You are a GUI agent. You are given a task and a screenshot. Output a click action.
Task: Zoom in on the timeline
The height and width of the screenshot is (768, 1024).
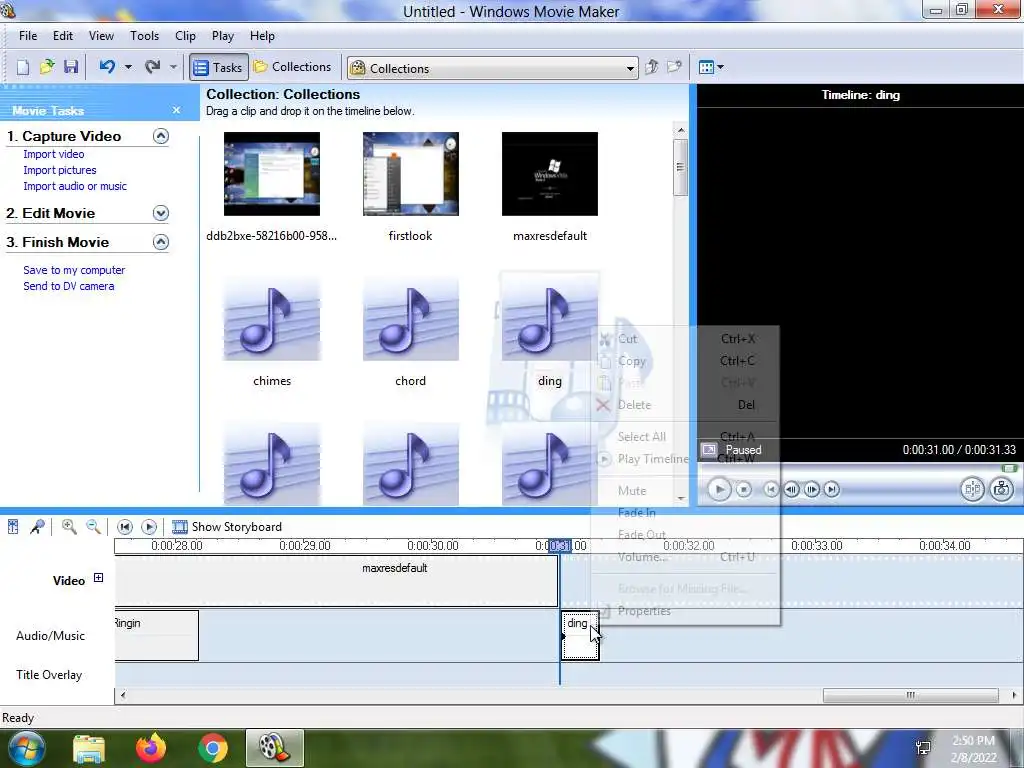tap(69, 526)
